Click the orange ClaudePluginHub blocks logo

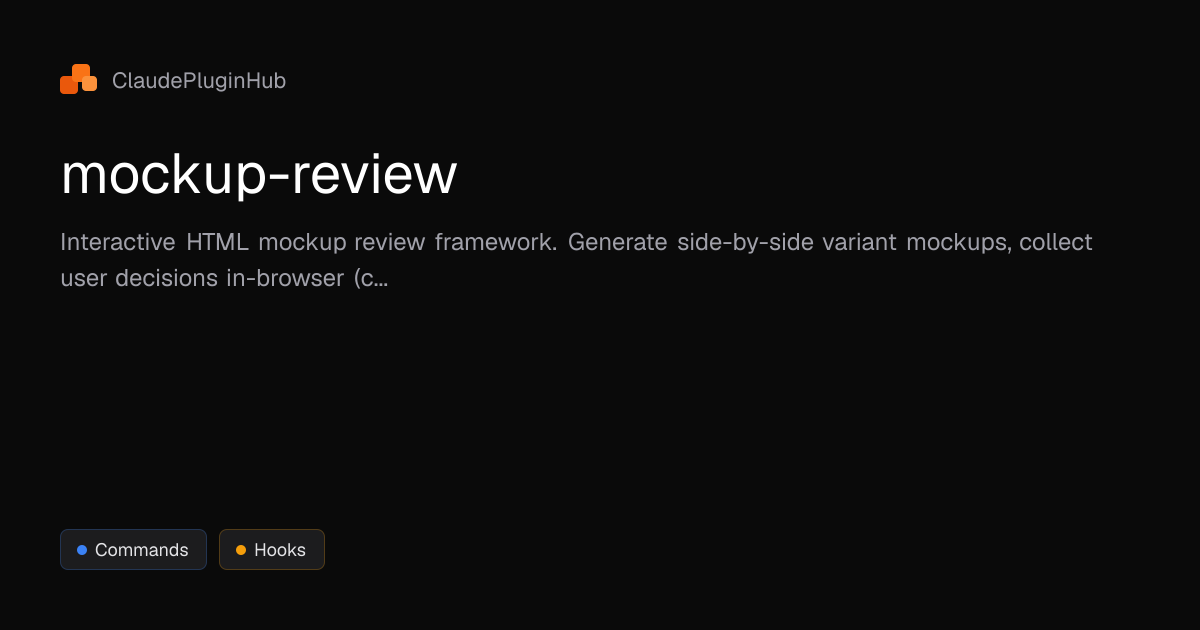(x=78, y=79)
